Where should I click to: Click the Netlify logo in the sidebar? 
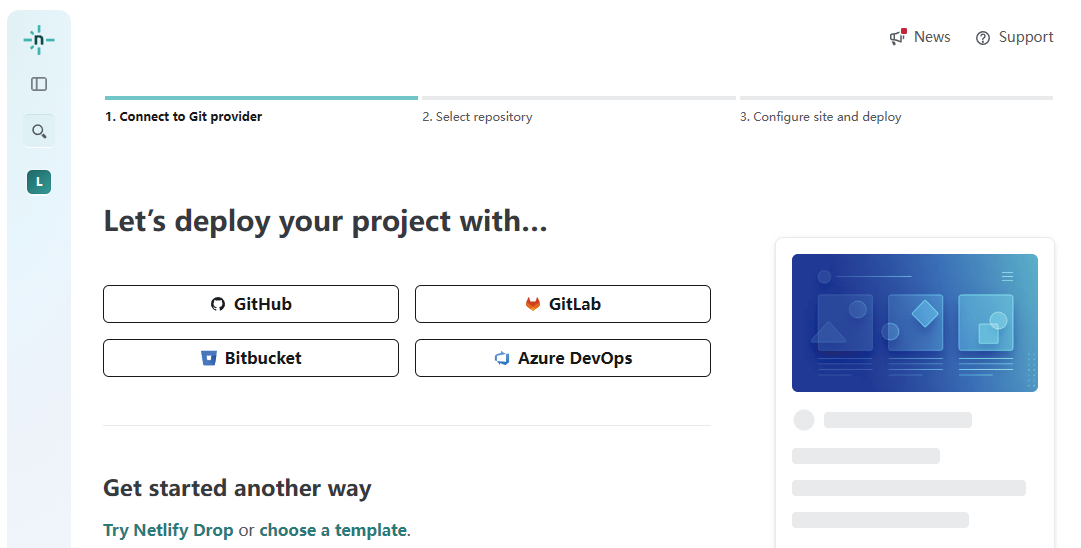(39, 40)
